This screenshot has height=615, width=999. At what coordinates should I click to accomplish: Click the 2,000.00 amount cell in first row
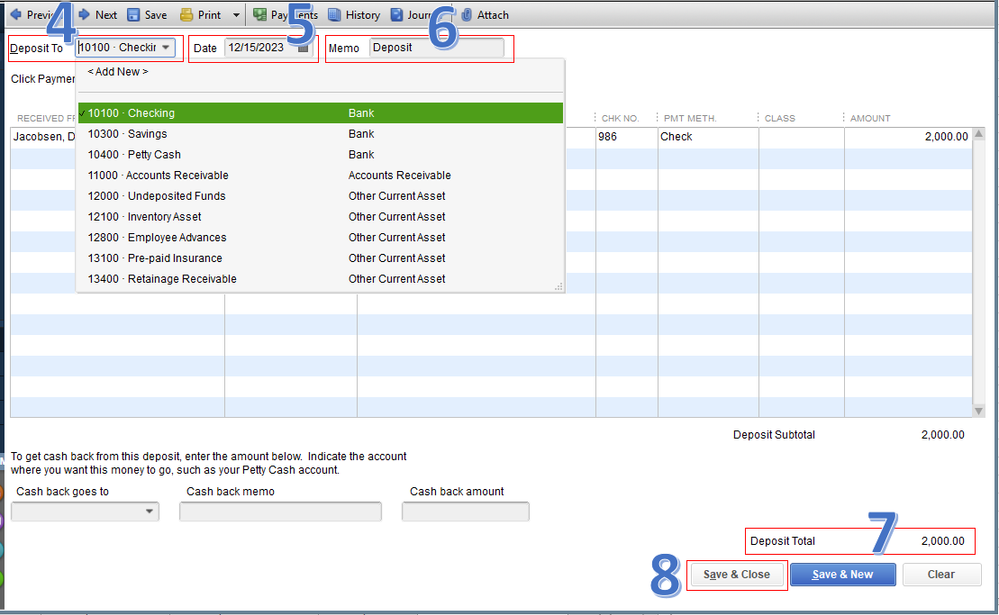coord(908,136)
